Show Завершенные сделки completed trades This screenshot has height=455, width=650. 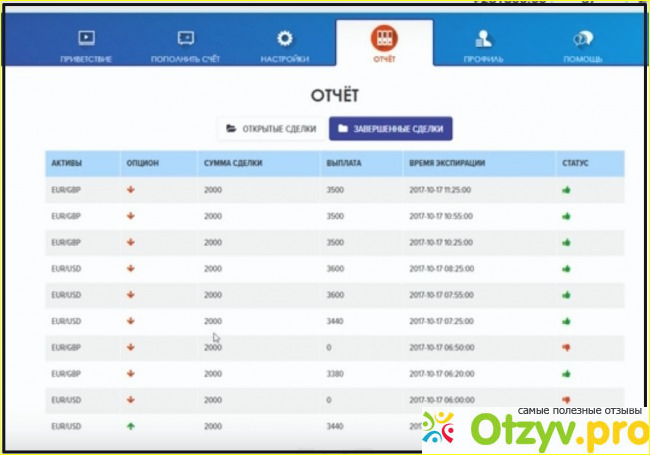pyautogui.click(x=391, y=129)
